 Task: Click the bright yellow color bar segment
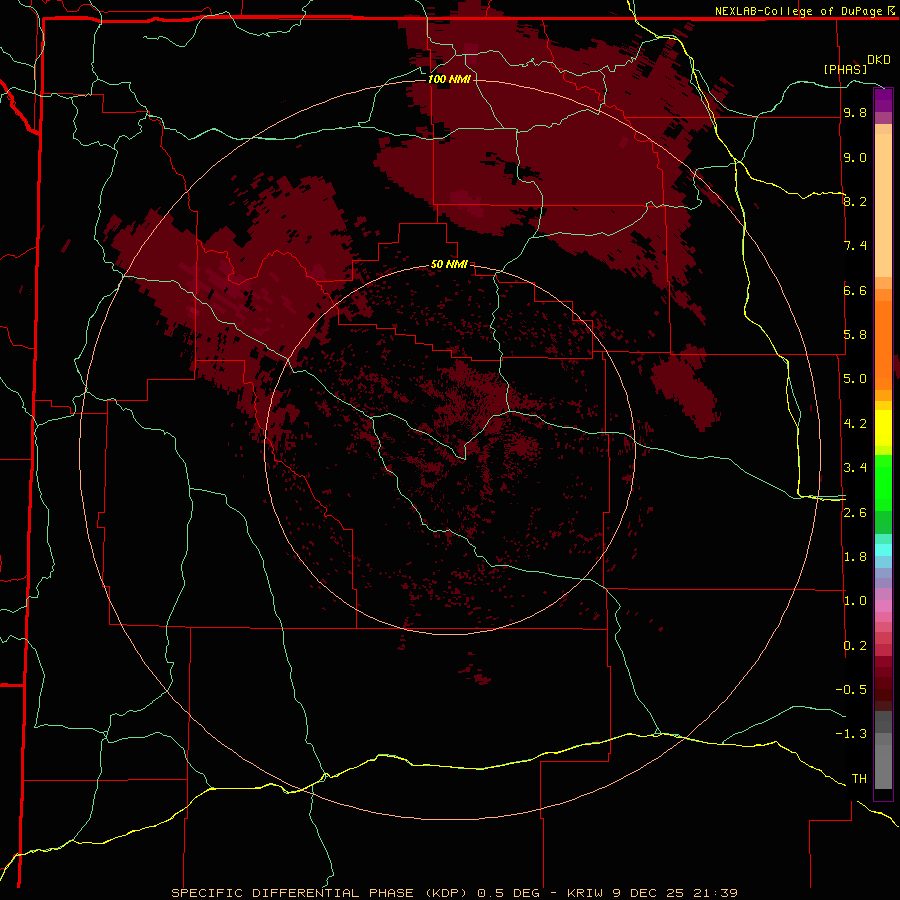tap(883, 428)
